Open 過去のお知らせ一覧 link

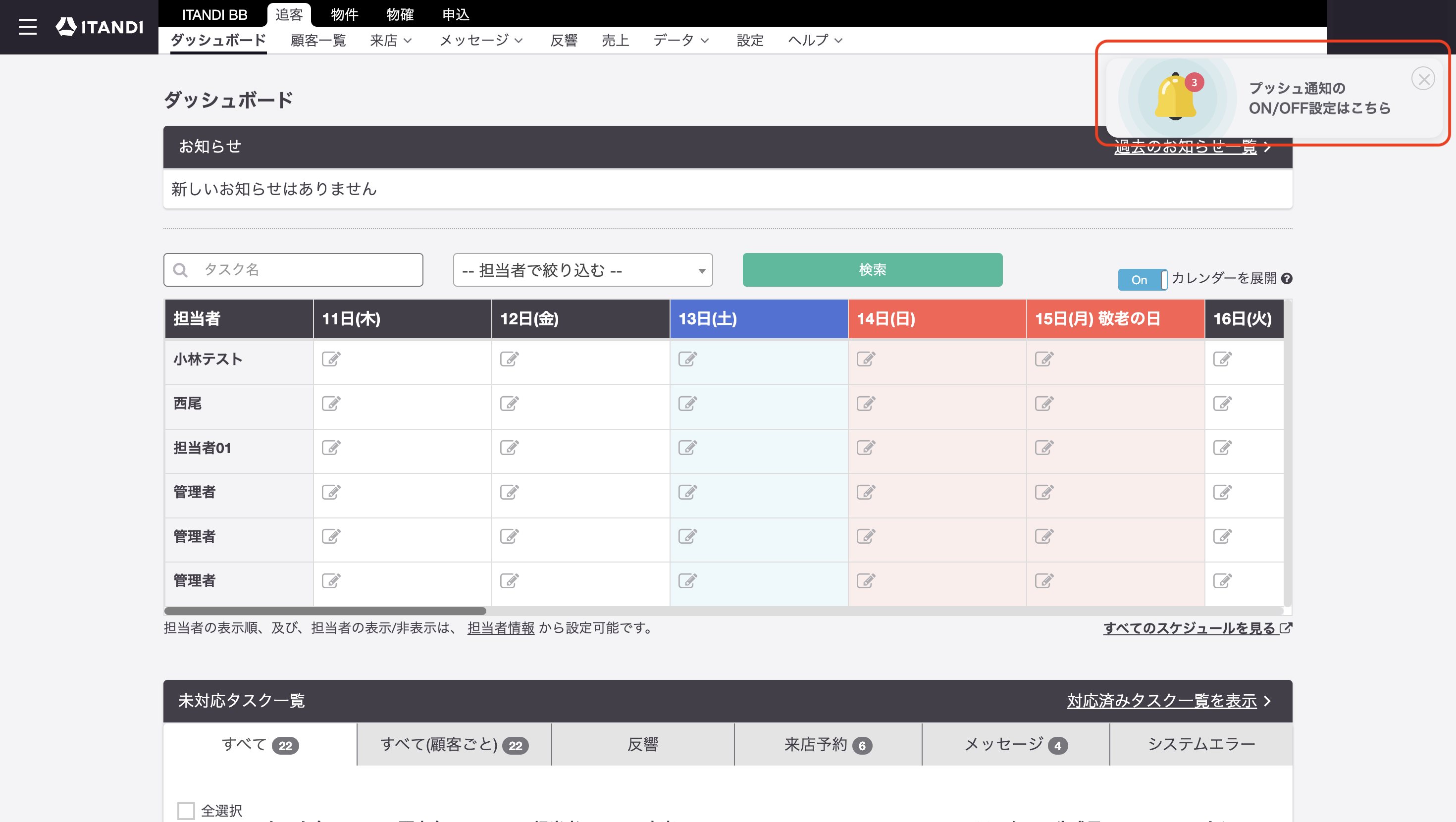pyautogui.click(x=1193, y=147)
